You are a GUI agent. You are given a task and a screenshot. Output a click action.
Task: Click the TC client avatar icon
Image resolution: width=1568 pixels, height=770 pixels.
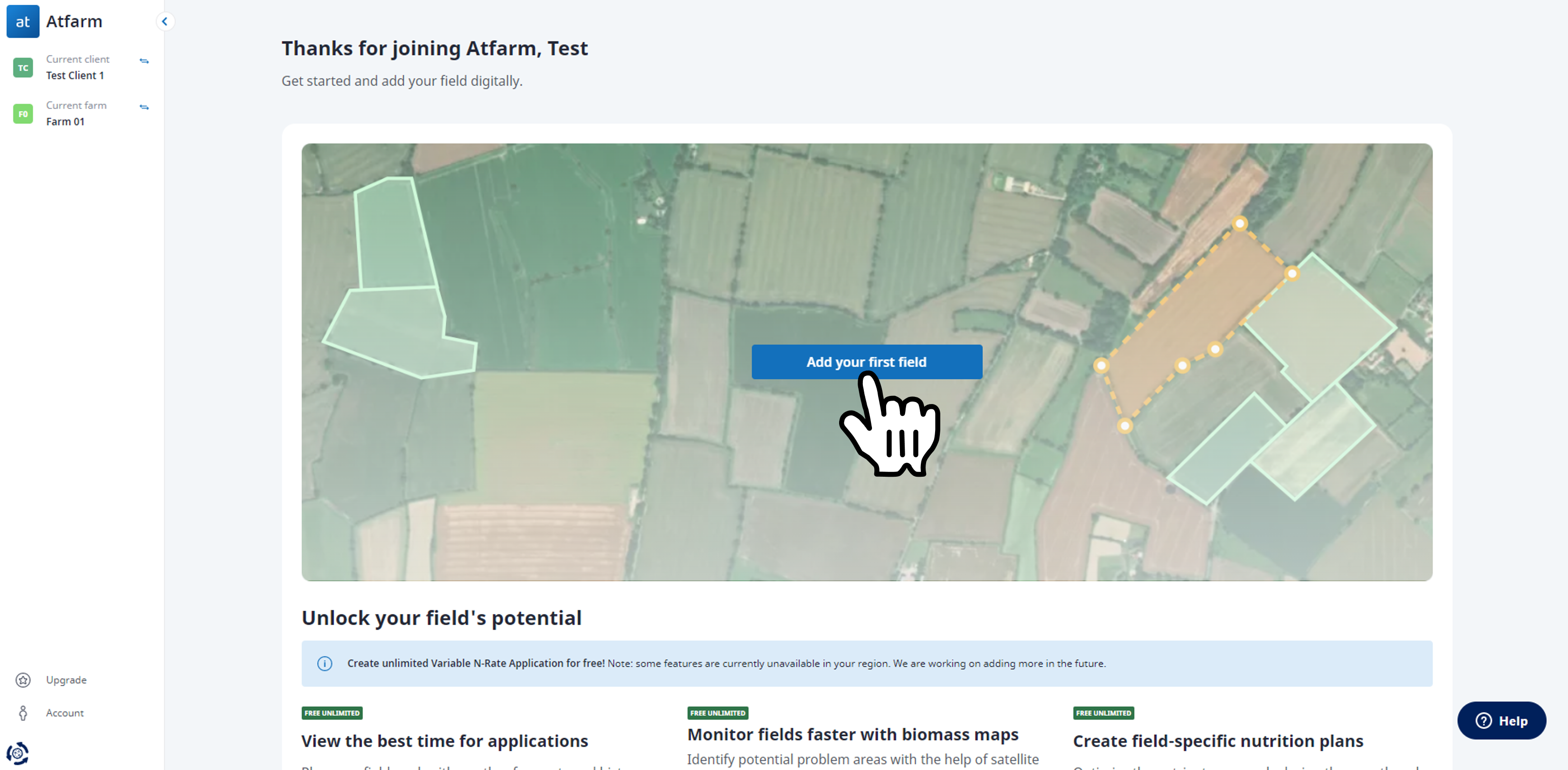point(22,67)
